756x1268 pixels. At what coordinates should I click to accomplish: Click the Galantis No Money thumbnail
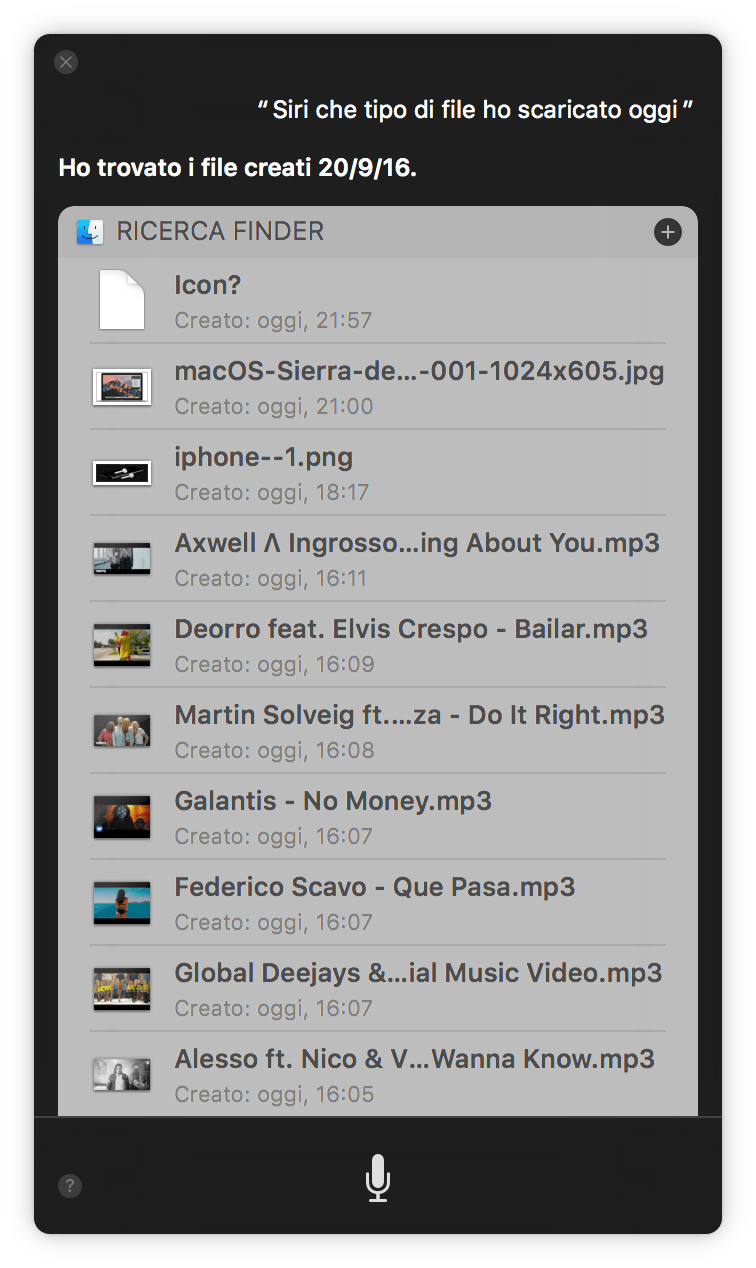coord(122,816)
